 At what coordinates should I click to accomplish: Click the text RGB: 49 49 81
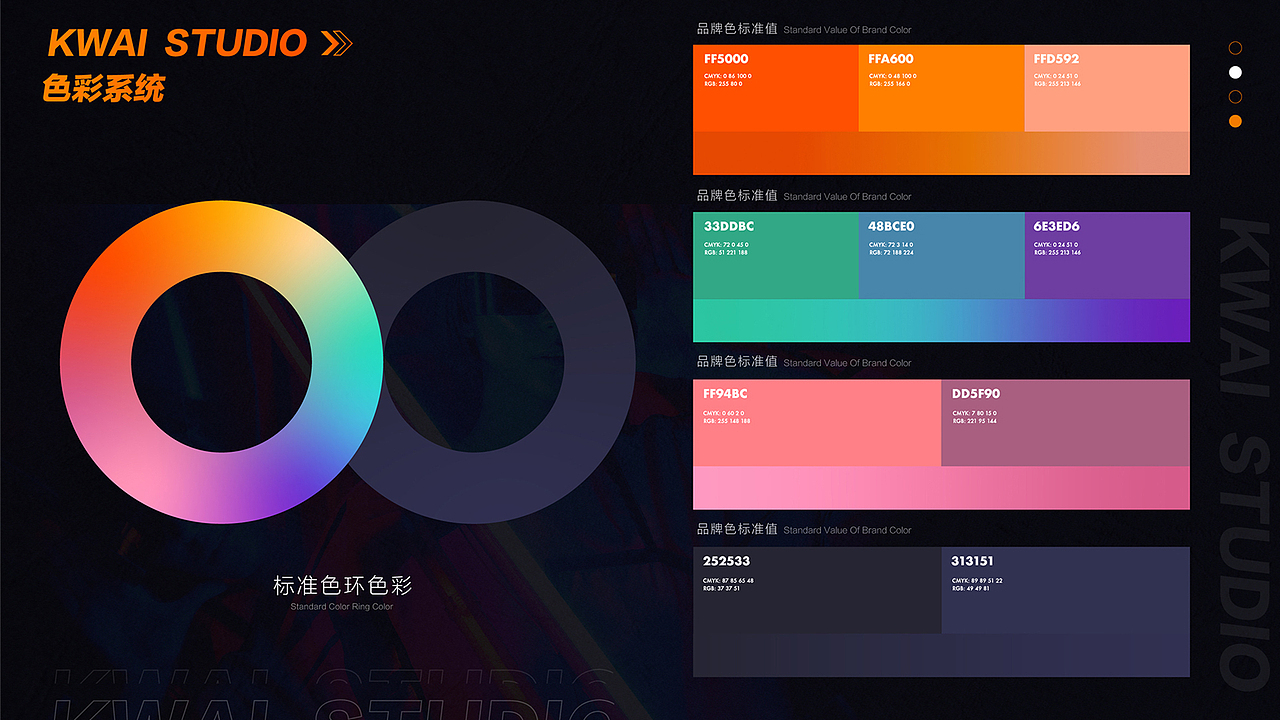coord(970,589)
